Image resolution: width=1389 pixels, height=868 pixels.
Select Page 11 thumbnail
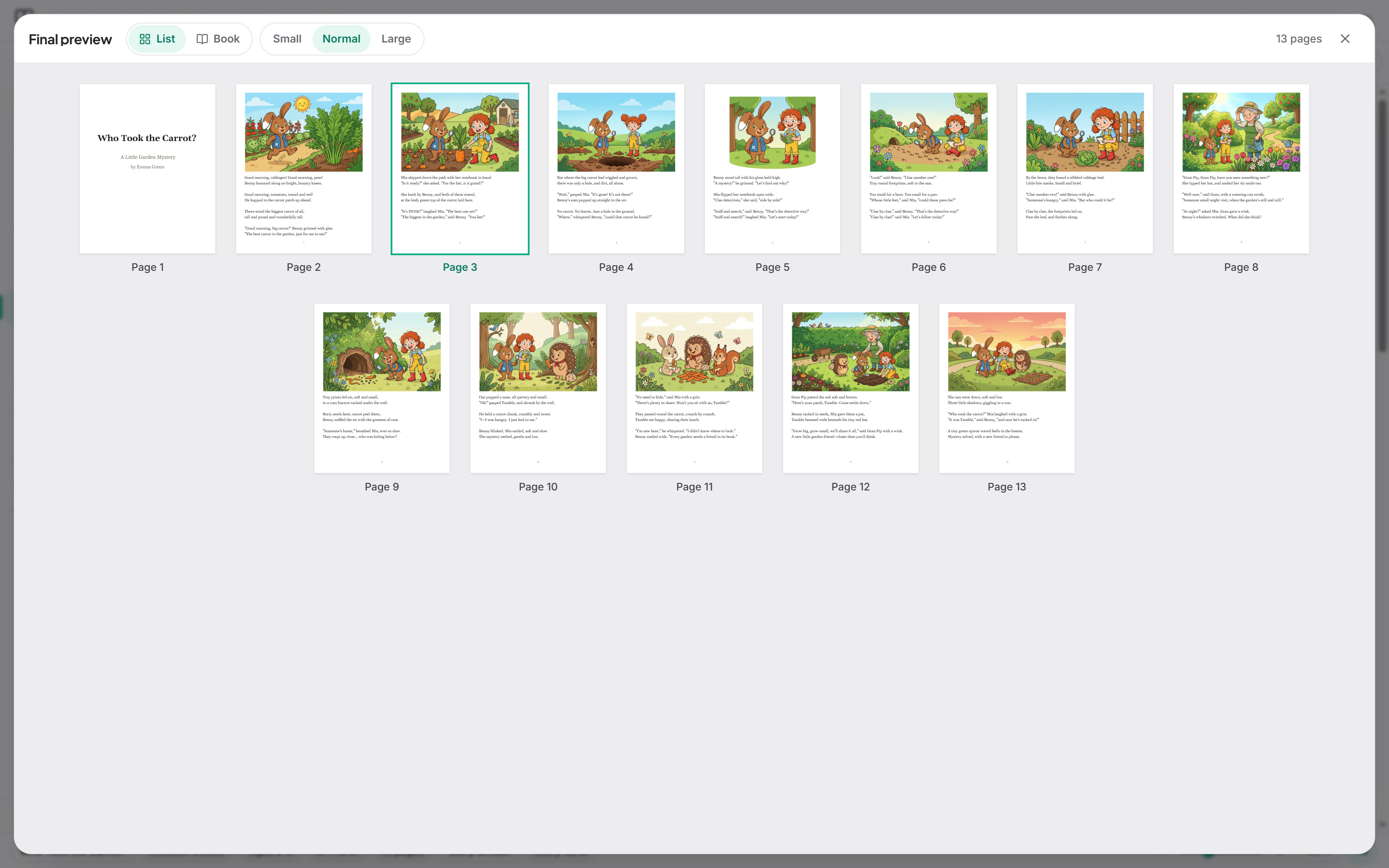coord(694,389)
